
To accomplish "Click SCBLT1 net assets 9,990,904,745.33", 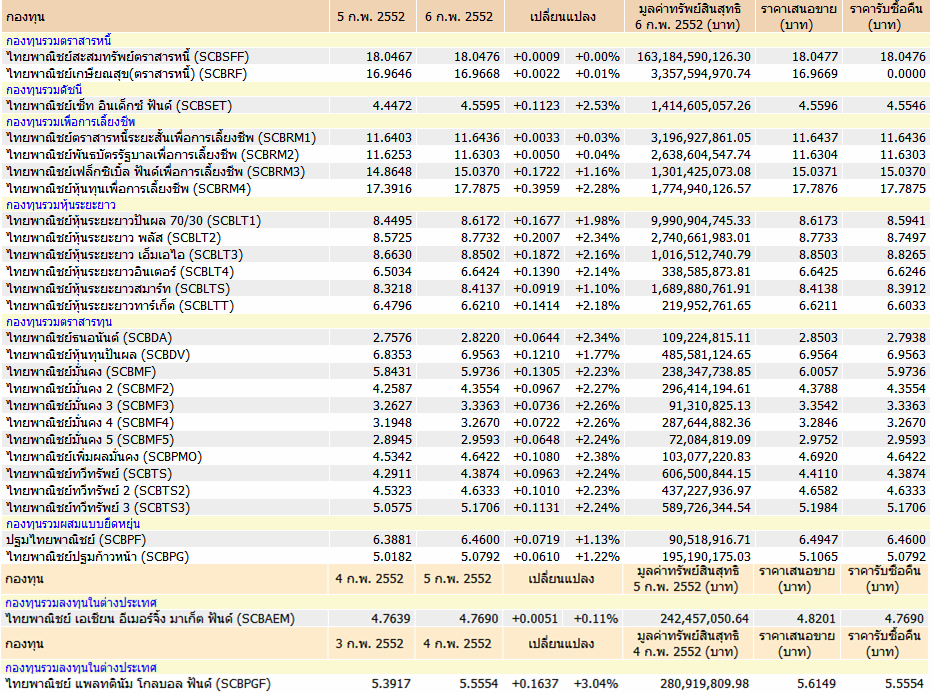I will point(700,220).
